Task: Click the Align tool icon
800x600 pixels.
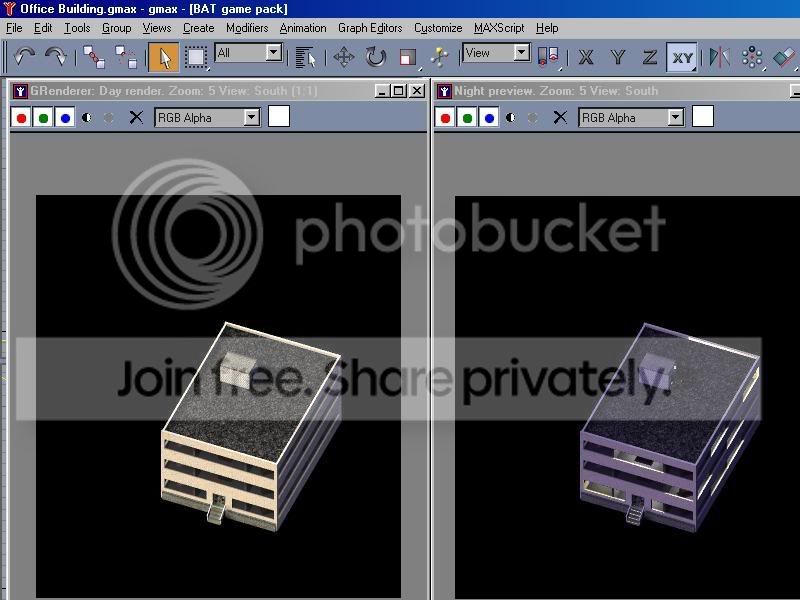Action: pyautogui.click(x=784, y=57)
